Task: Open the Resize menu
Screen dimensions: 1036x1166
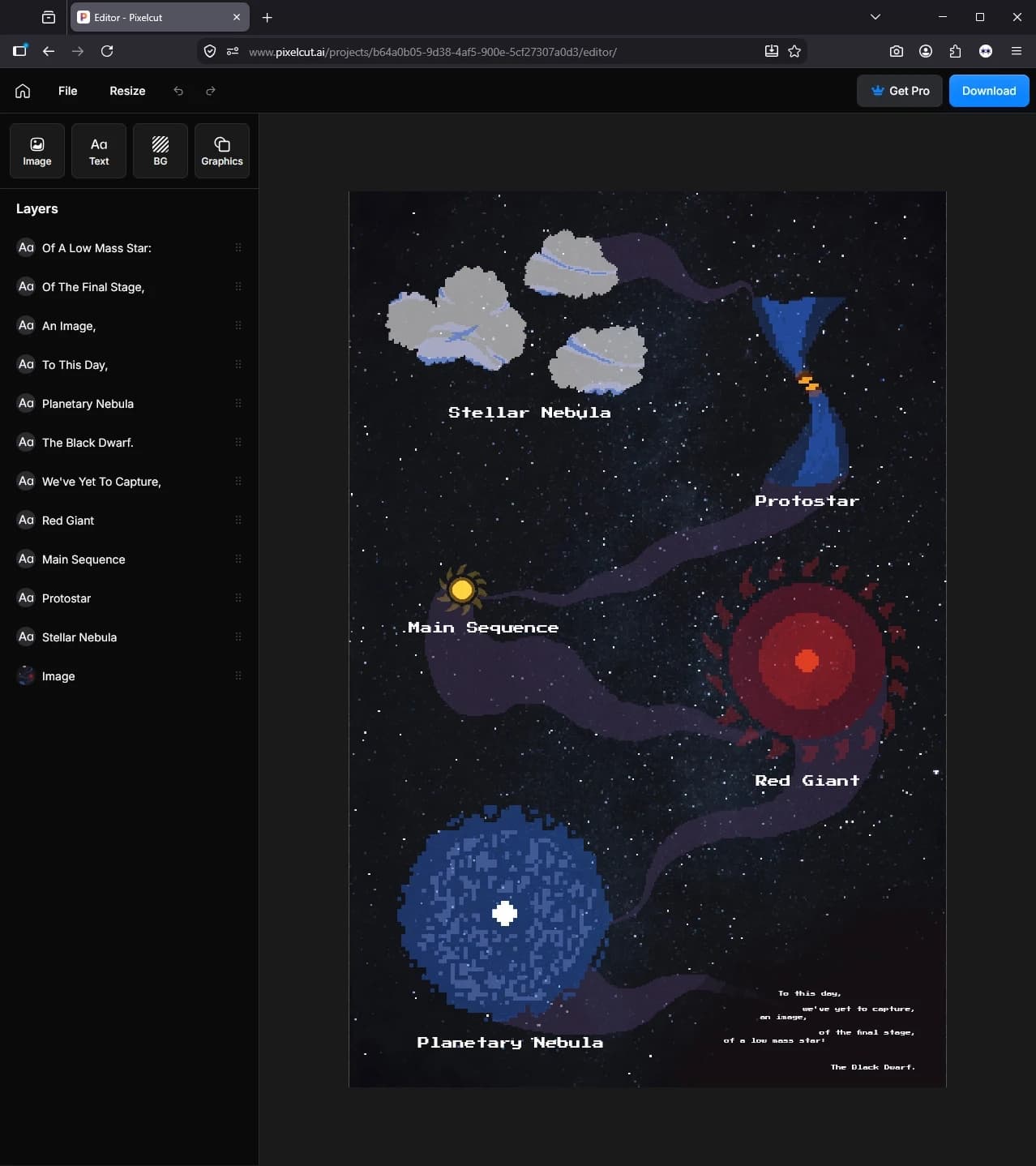Action: click(x=127, y=91)
